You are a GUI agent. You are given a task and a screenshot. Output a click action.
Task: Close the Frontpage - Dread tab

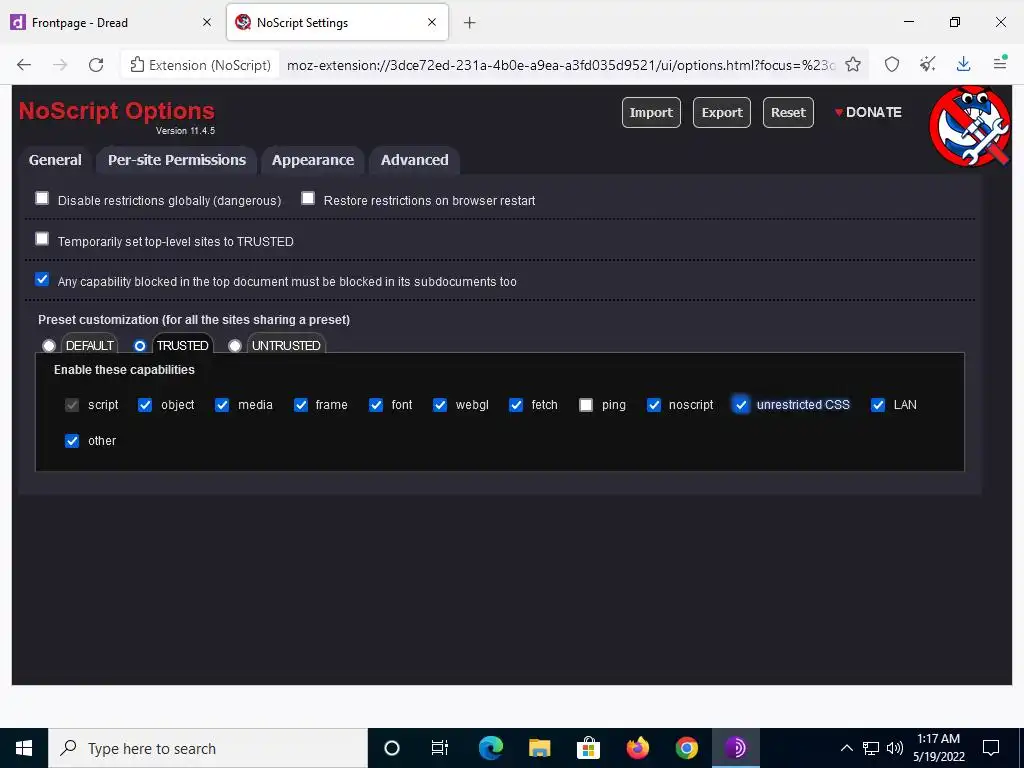(207, 22)
